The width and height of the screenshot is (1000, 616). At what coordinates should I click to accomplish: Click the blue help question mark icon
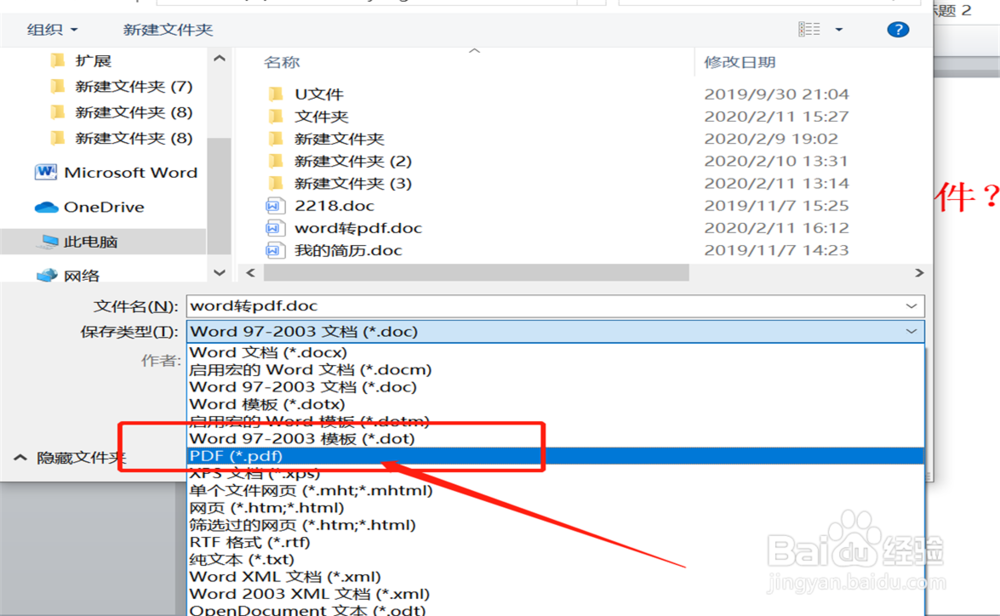click(897, 29)
